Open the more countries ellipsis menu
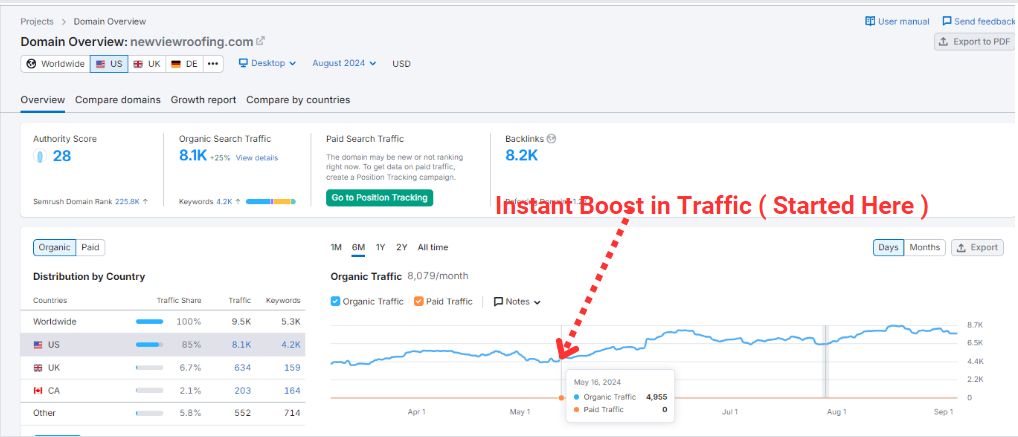The width and height of the screenshot is (1018, 437). tap(213, 64)
